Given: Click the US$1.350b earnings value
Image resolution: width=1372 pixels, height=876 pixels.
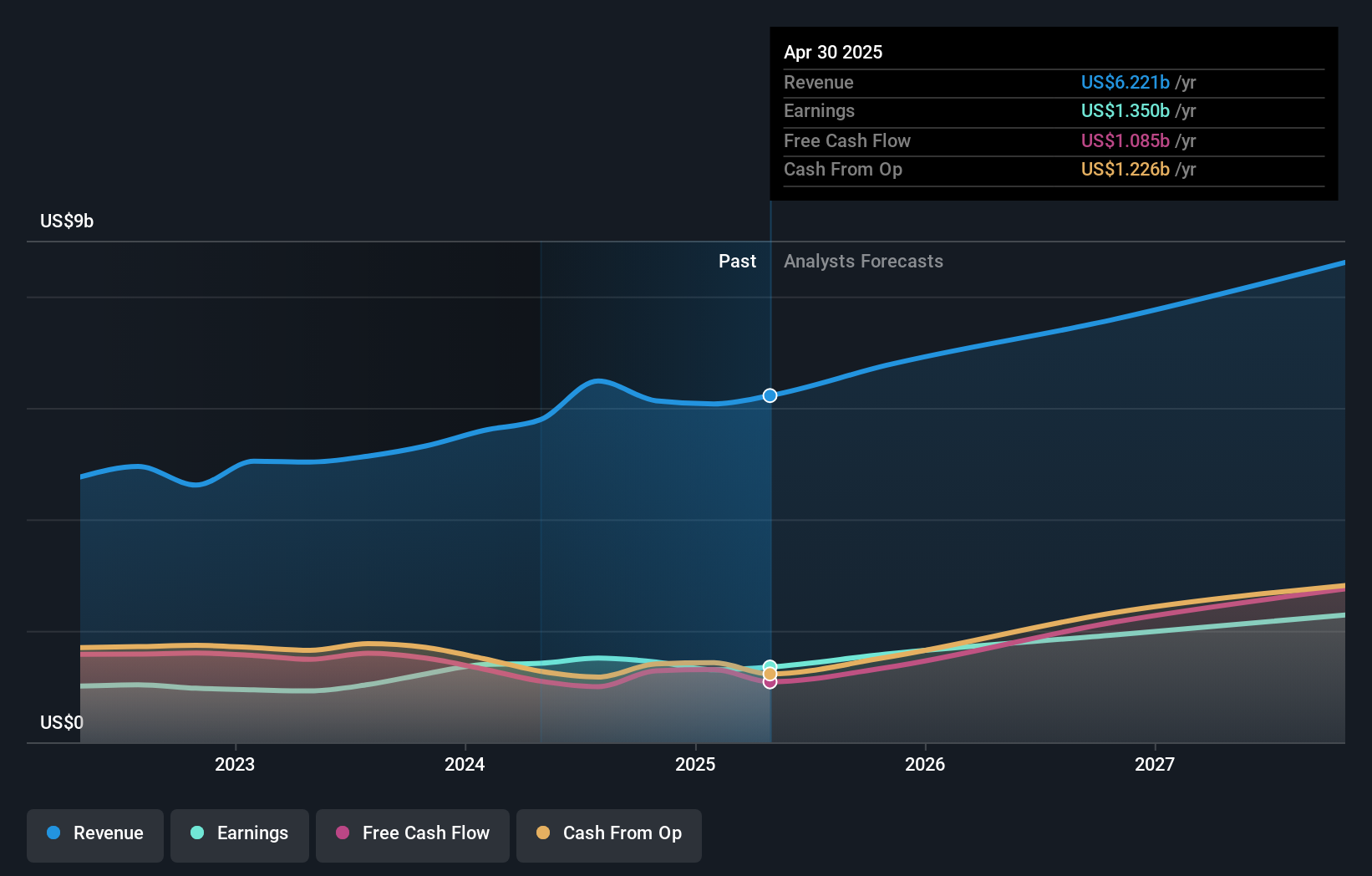Looking at the screenshot, I should (1126, 111).
